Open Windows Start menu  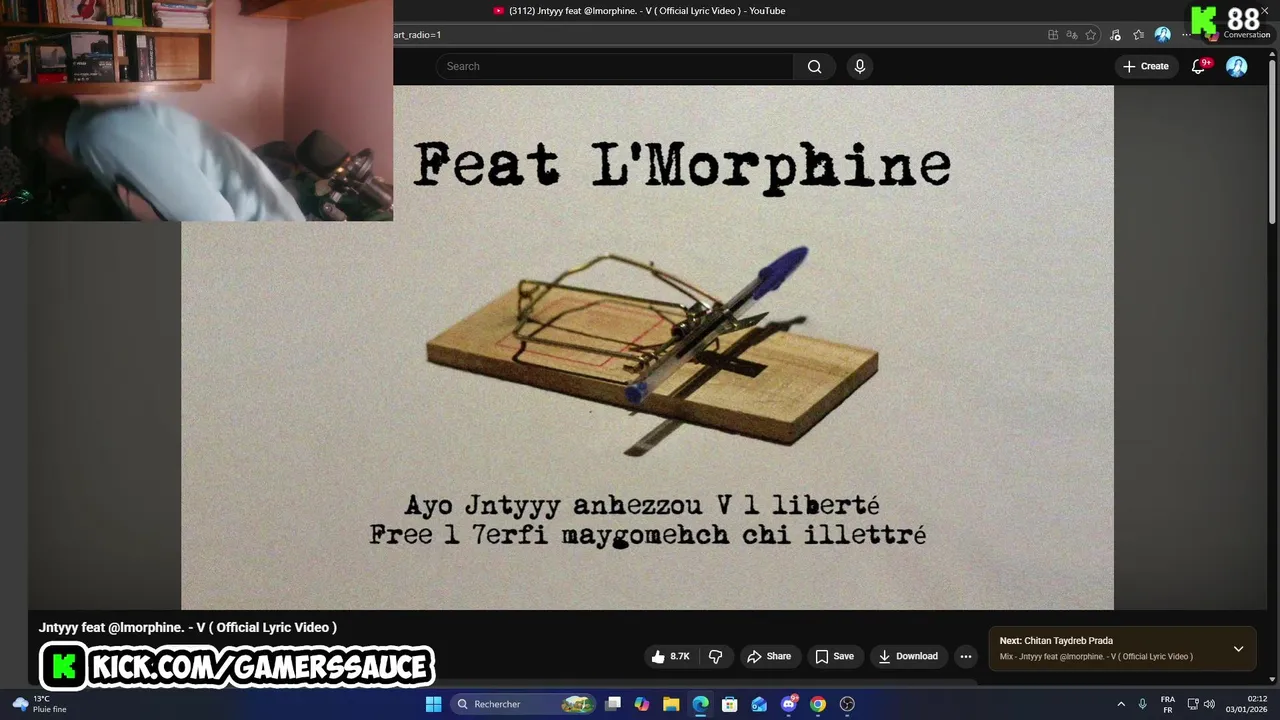click(x=433, y=704)
